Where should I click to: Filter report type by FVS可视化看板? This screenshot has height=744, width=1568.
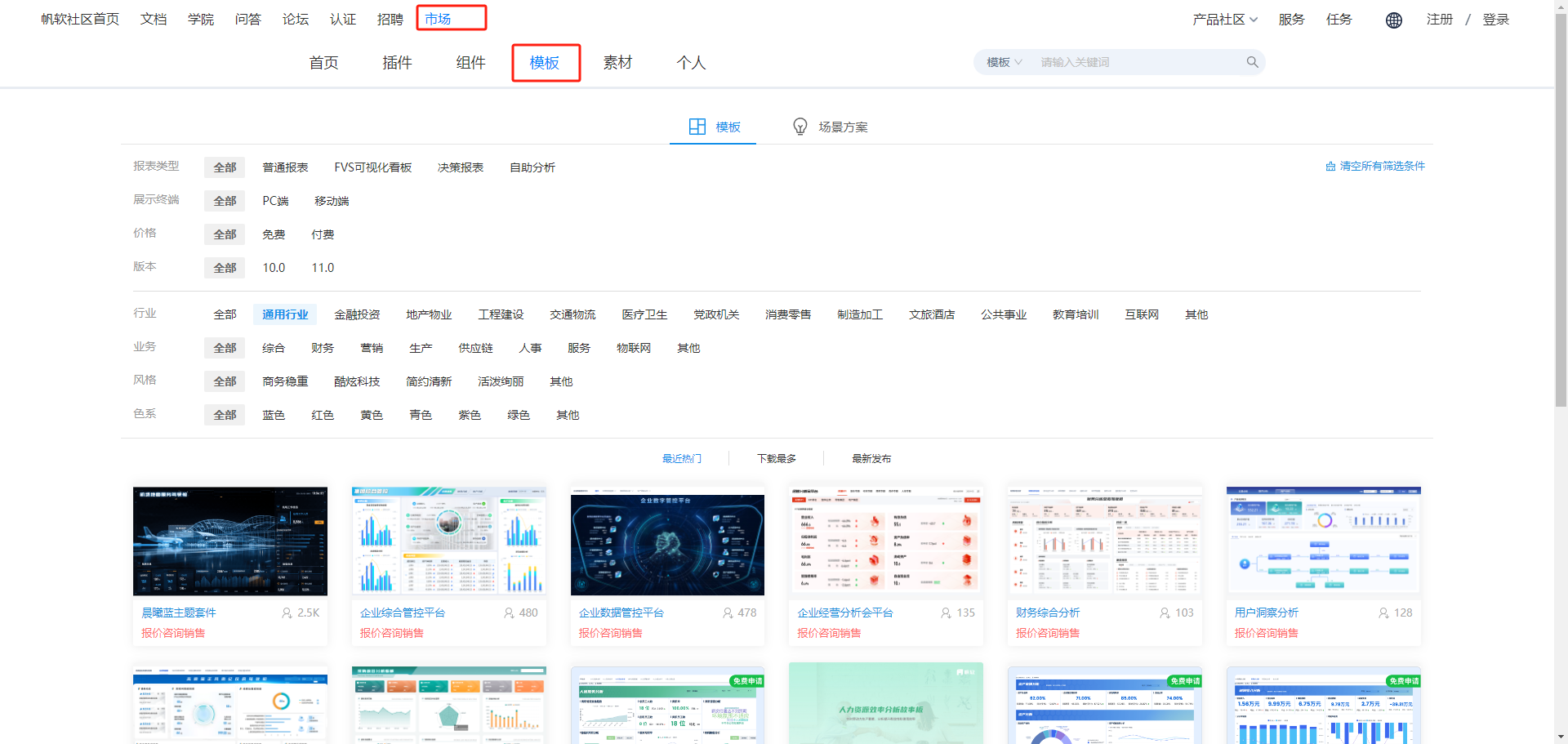tap(373, 167)
